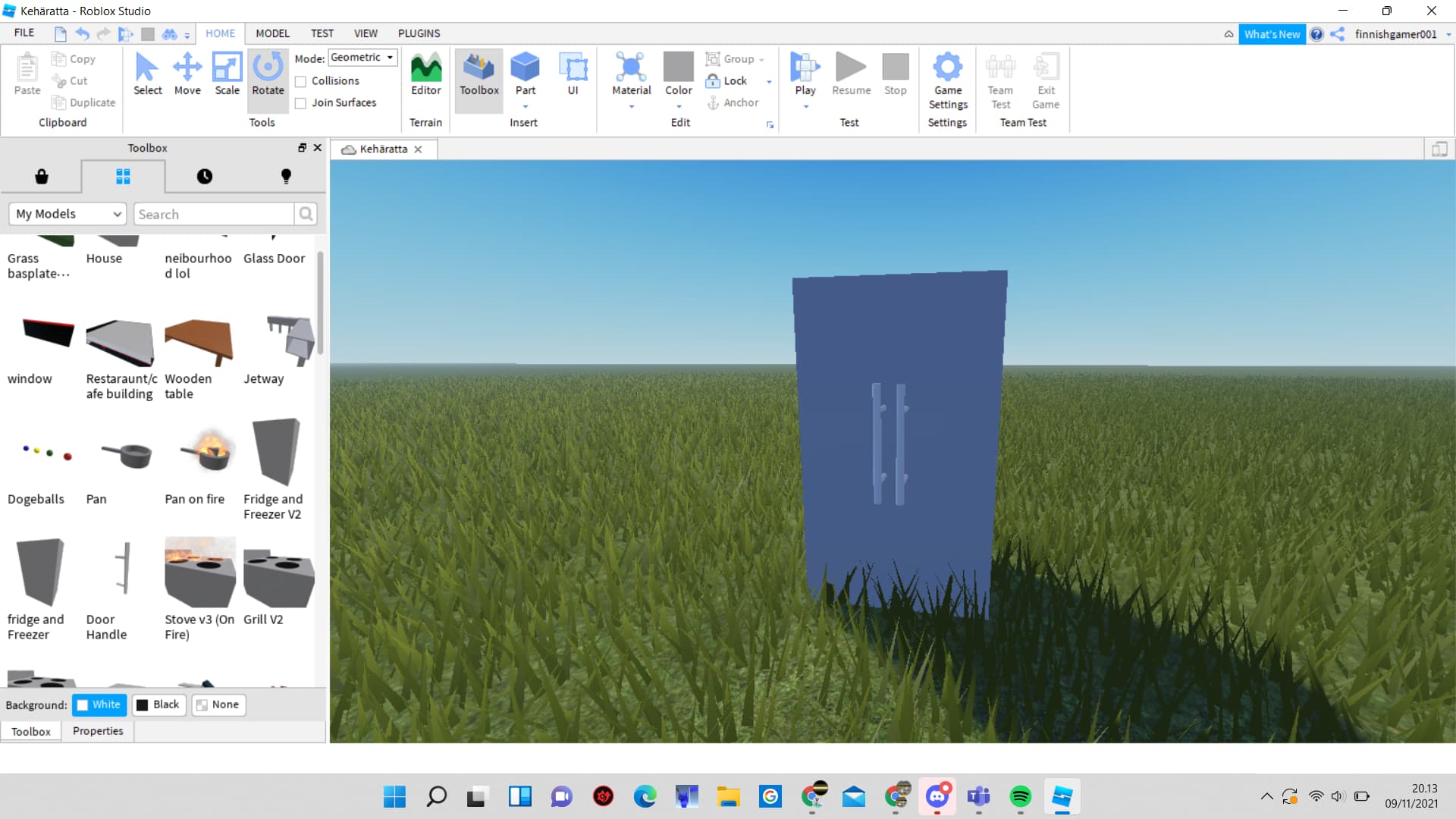1456x819 pixels.
Task: Open the Recent tab with clock icon
Action: (x=205, y=177)
